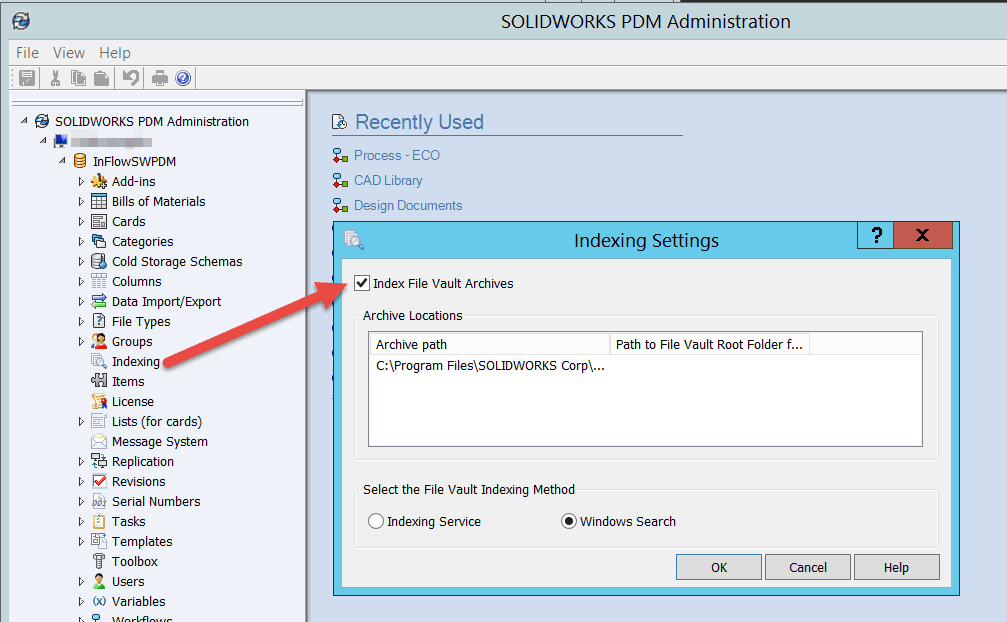Select the Columns icon in tree
Screen dimensions: 1007x622
pos(99,281)
